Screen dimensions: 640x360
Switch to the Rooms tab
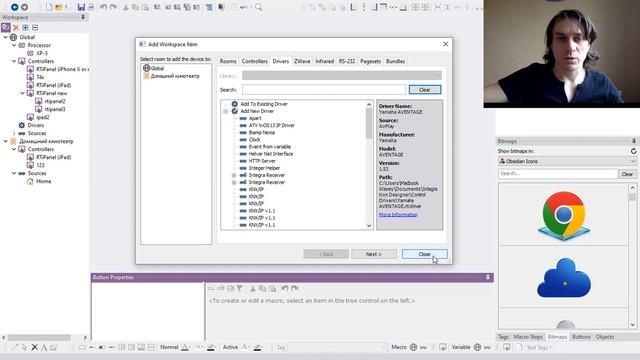(228, 61)
